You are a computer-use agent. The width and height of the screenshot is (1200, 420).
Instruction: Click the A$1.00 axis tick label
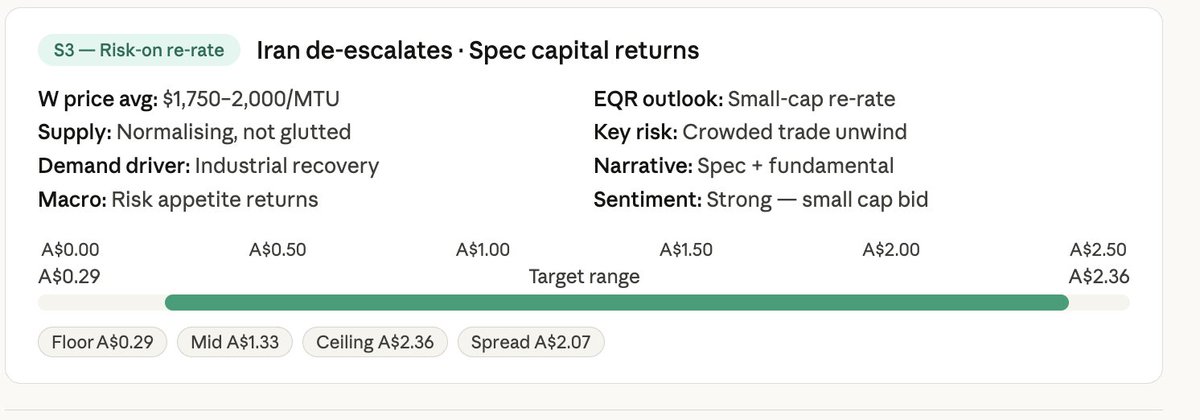[482, 250]
